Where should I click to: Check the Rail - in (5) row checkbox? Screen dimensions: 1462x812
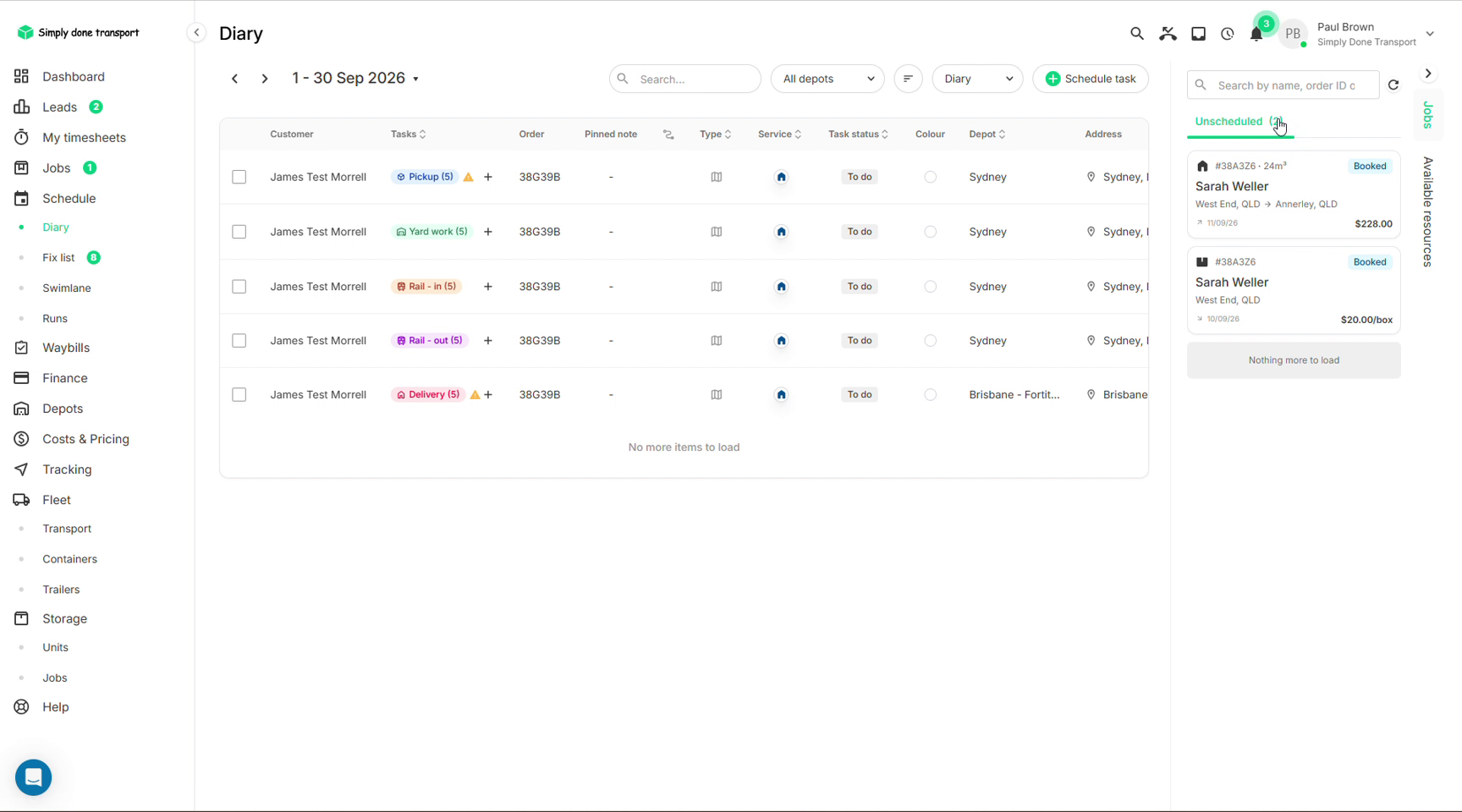[239, 287]
